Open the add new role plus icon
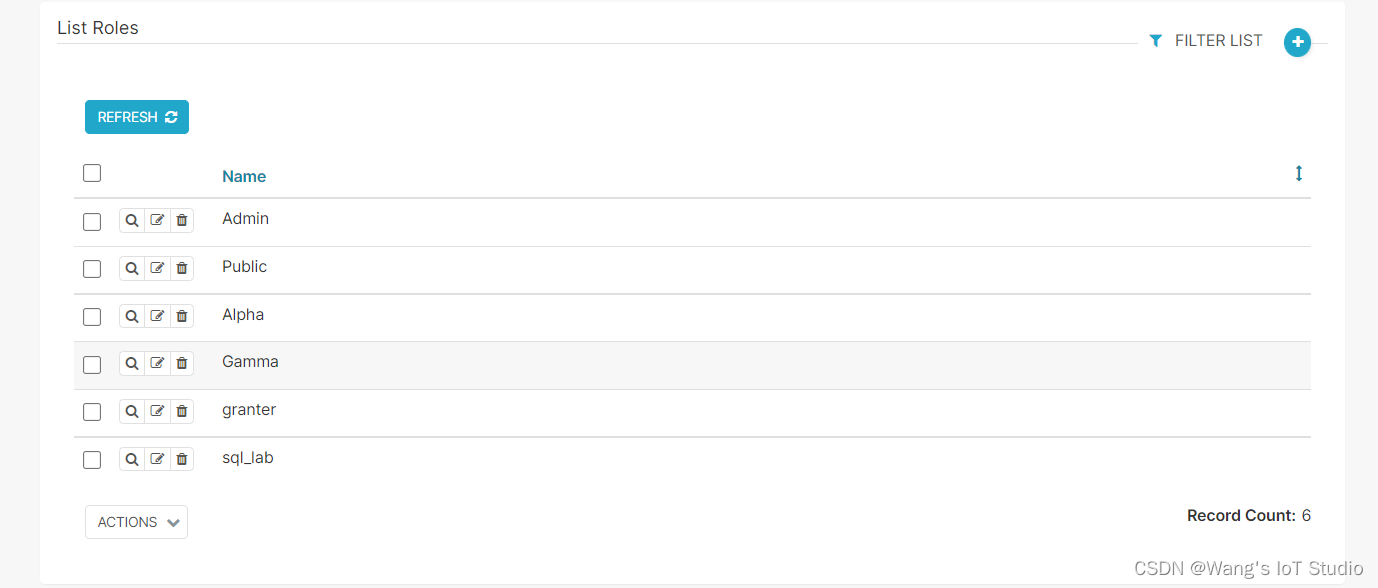 (x=1297, y=42)
